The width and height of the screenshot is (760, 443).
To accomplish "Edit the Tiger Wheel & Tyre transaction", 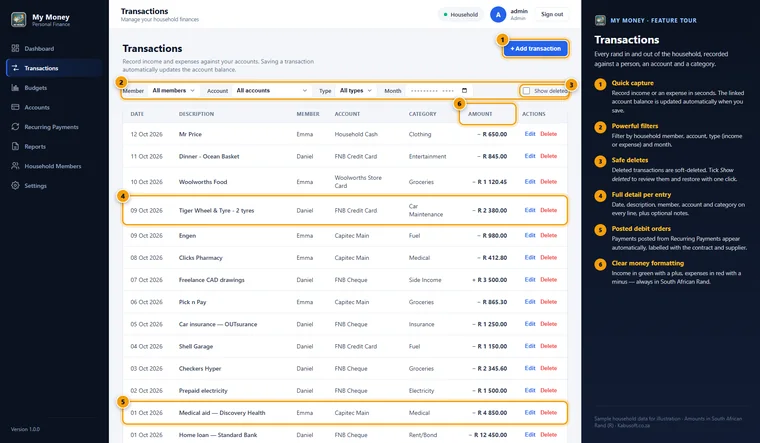I will 530,210.
